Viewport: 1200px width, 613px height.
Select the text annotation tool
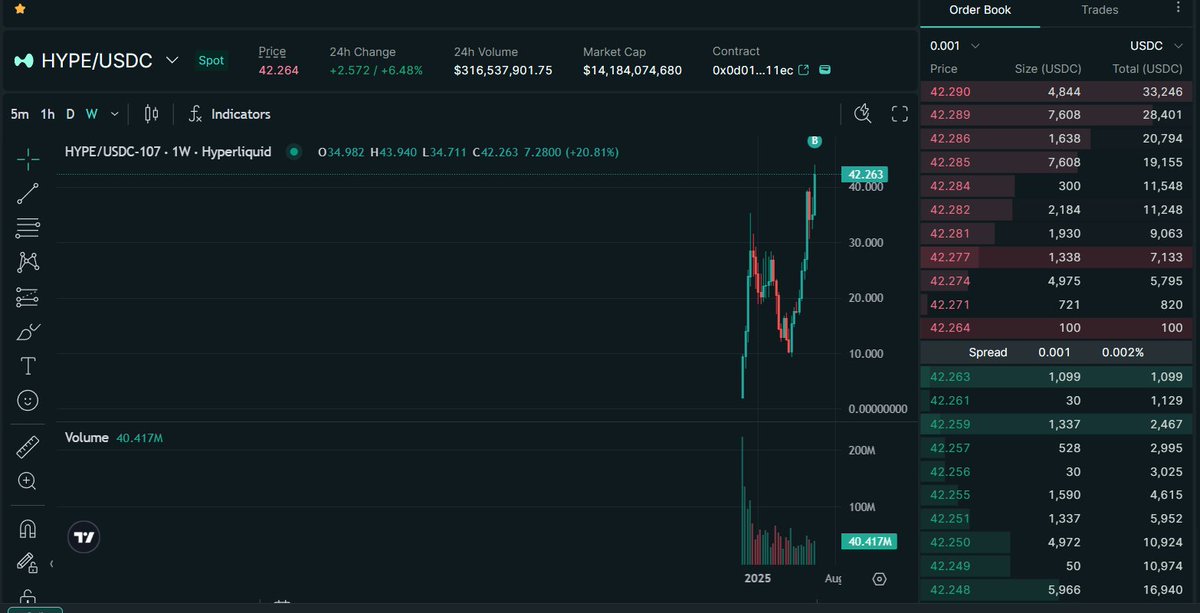[27, 366]
